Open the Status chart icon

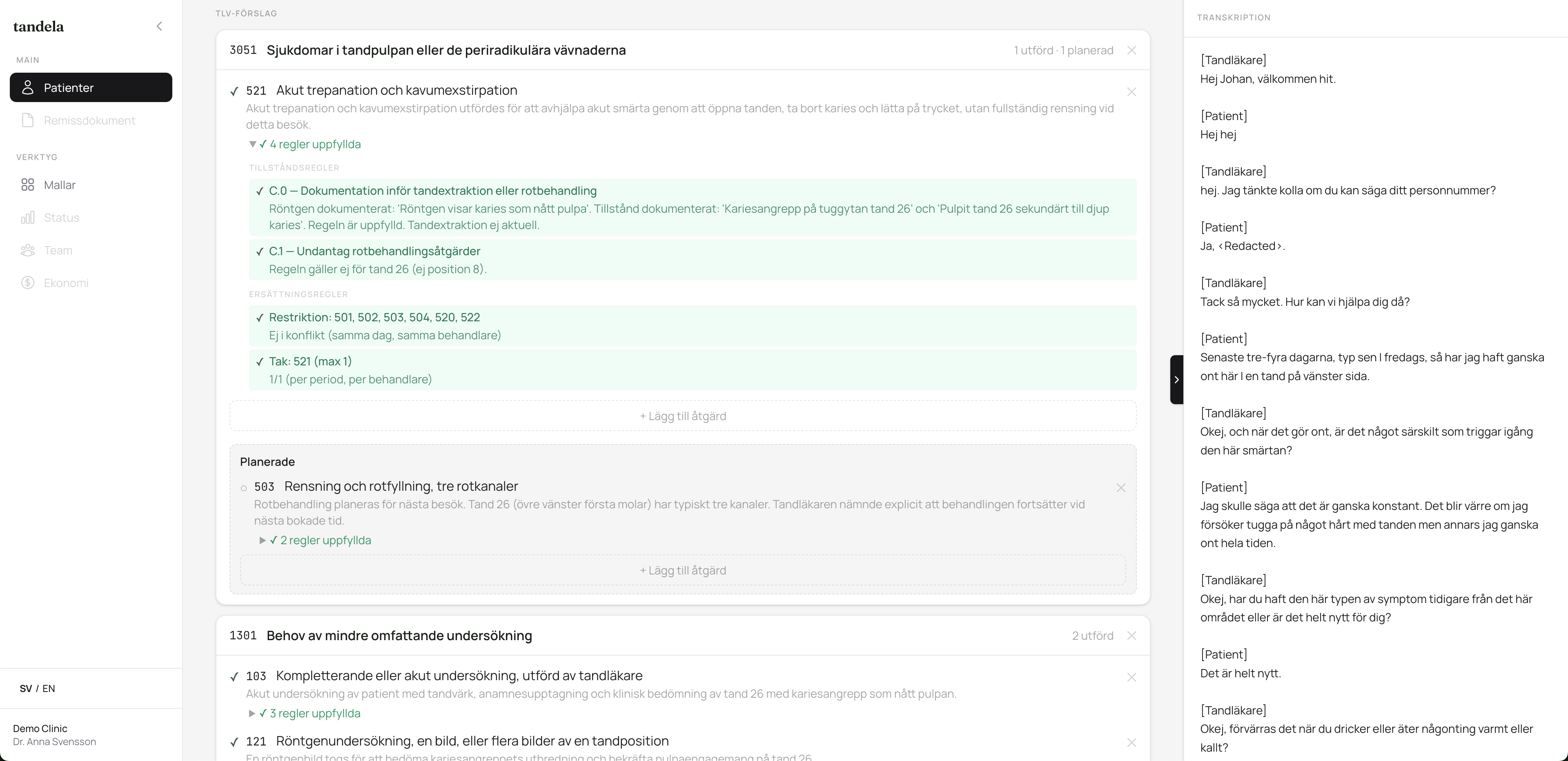(x=28, y=218)
